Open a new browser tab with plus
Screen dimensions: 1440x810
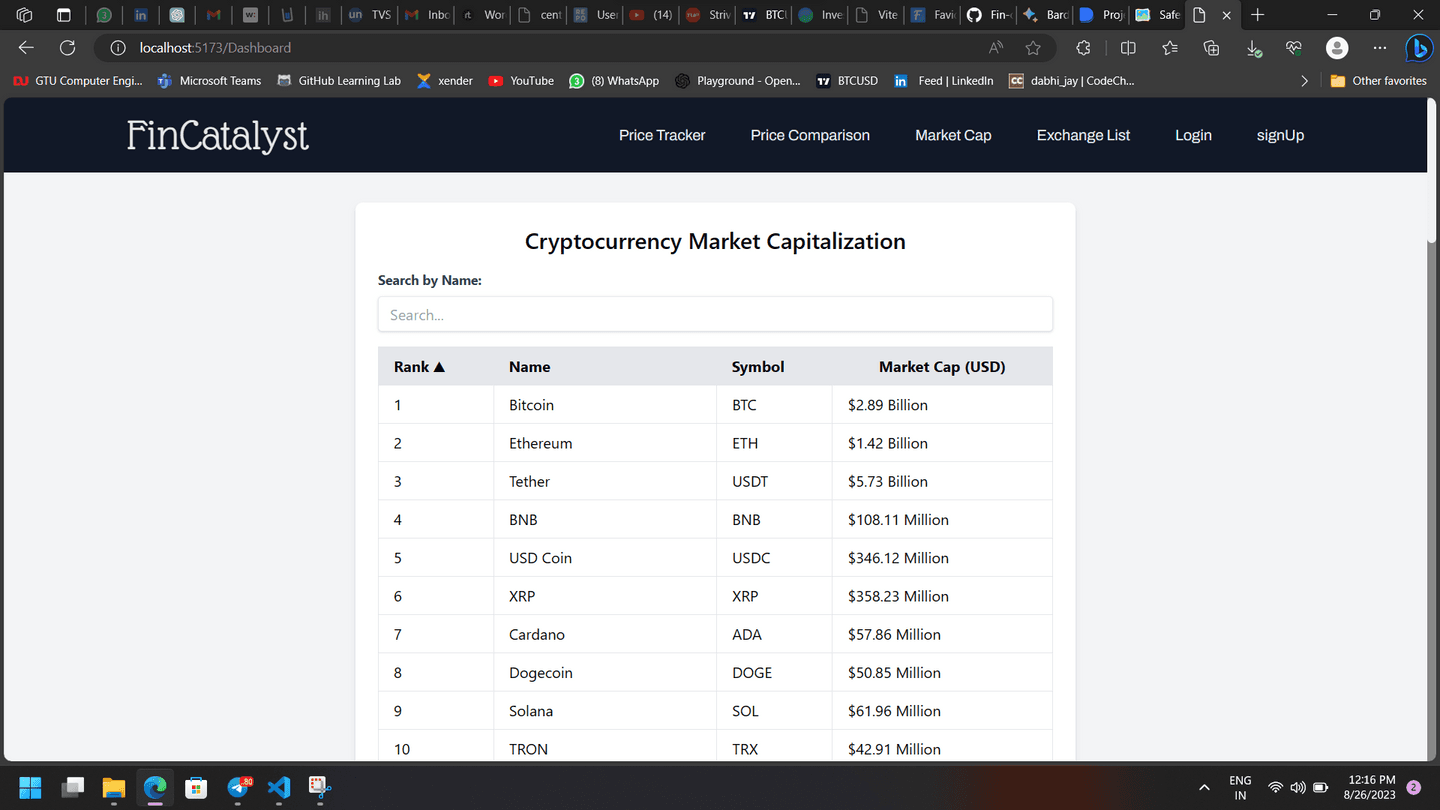coord(1258,15)
